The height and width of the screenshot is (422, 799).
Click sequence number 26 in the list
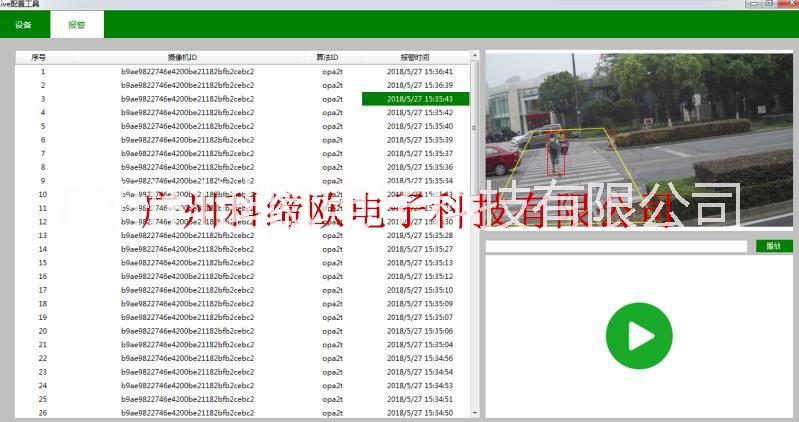tap(43, 413)
